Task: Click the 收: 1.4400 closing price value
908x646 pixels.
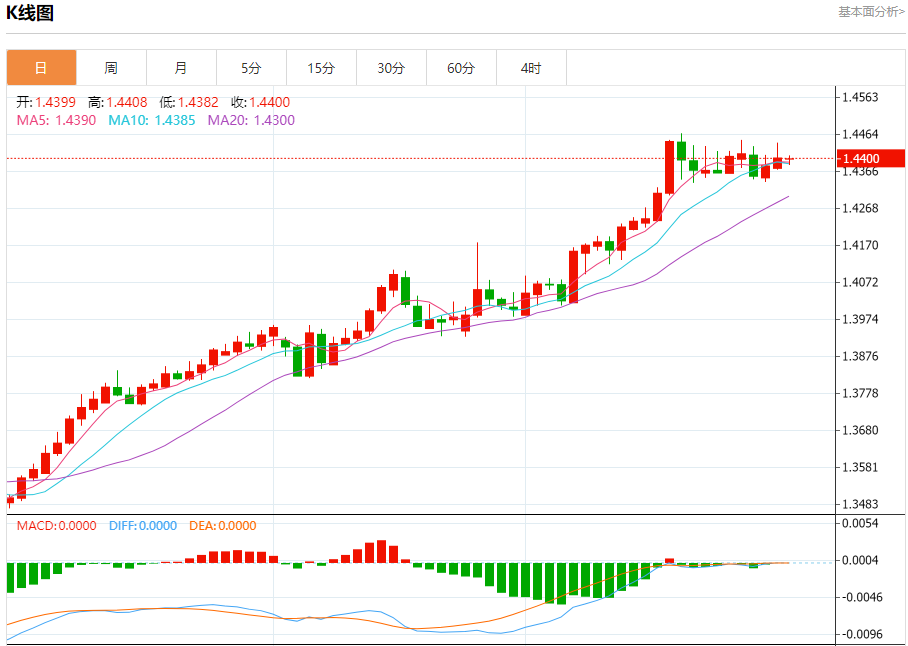Action: click(261, 102)
